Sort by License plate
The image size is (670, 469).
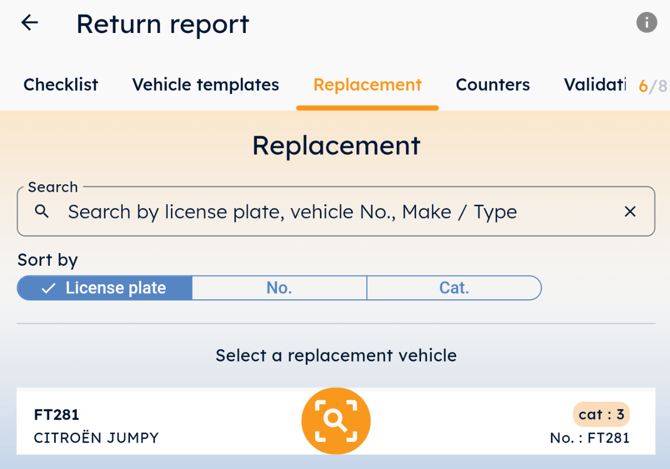(x=105, y=288)
